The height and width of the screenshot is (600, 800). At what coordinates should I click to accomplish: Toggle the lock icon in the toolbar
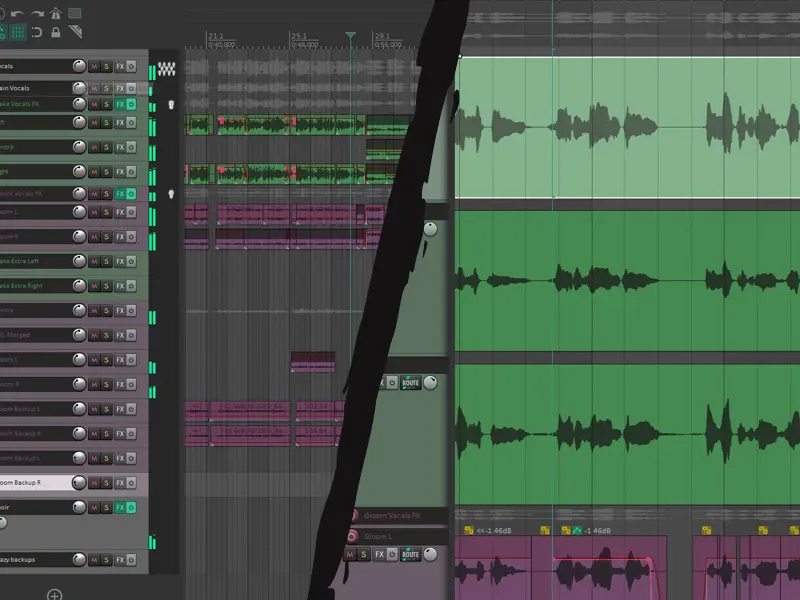(56, 32)
